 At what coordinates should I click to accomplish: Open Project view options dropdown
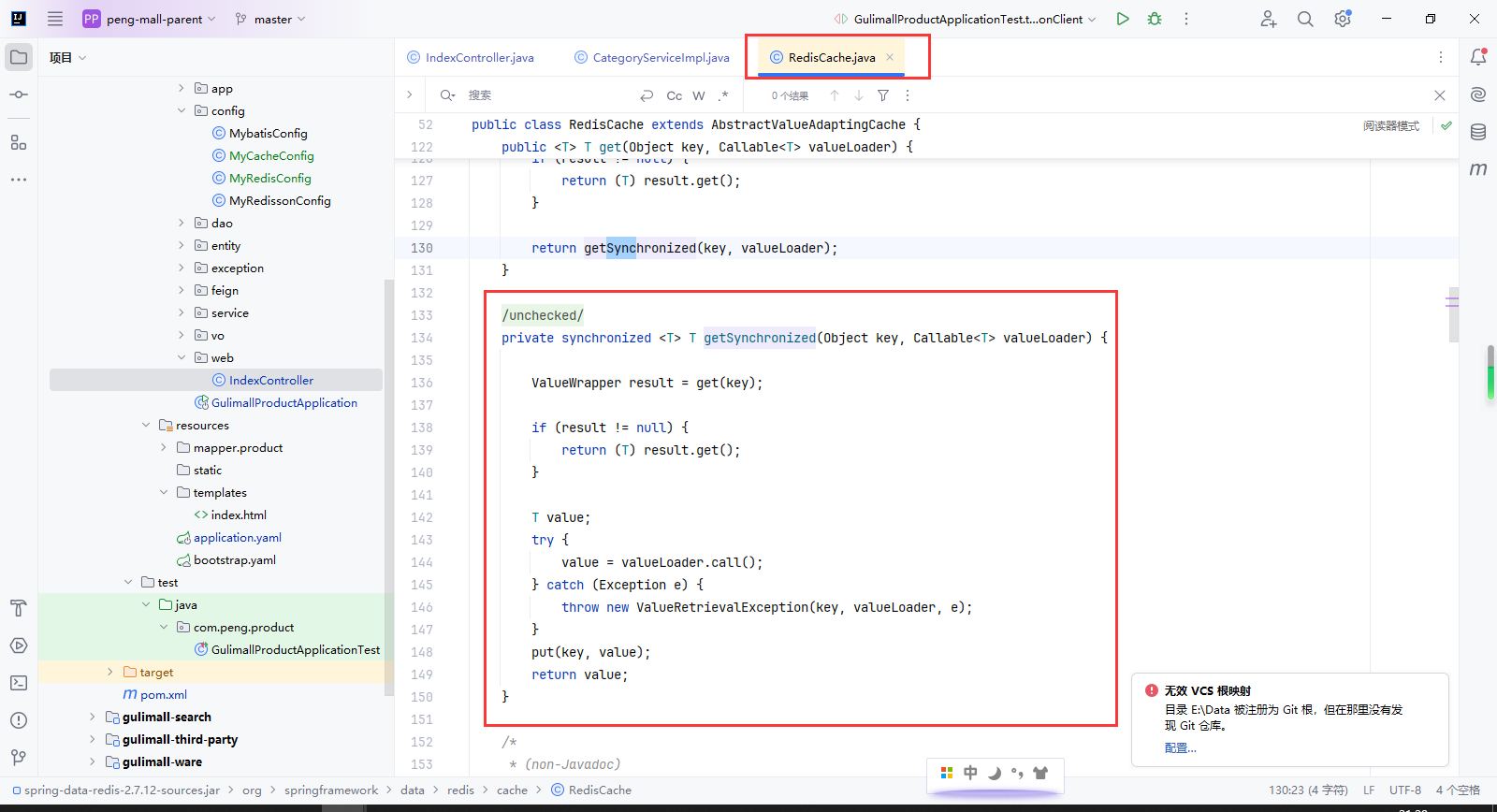click(x=68, y=57)
